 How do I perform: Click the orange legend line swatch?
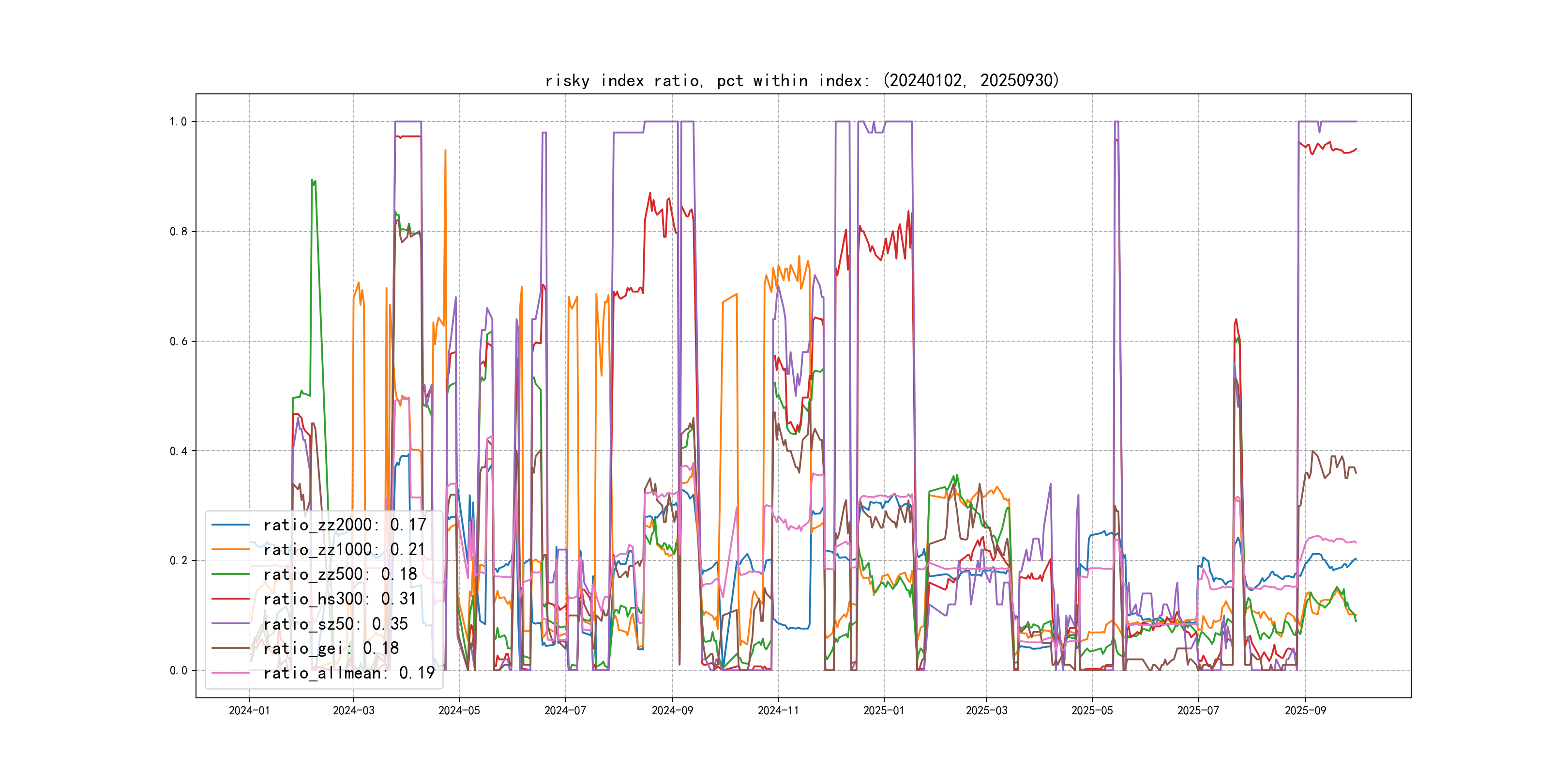pyautogui.click(x=231, y=550)
